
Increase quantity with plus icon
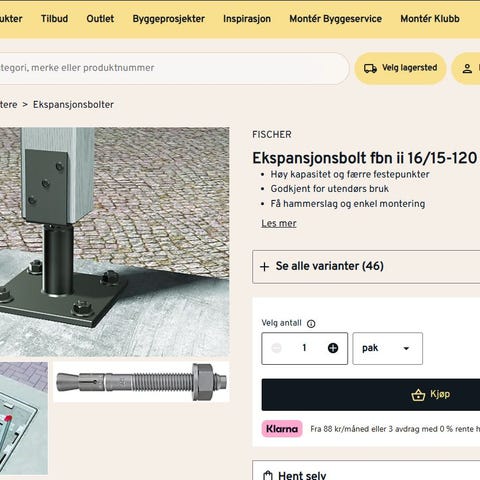coord(333,348)
